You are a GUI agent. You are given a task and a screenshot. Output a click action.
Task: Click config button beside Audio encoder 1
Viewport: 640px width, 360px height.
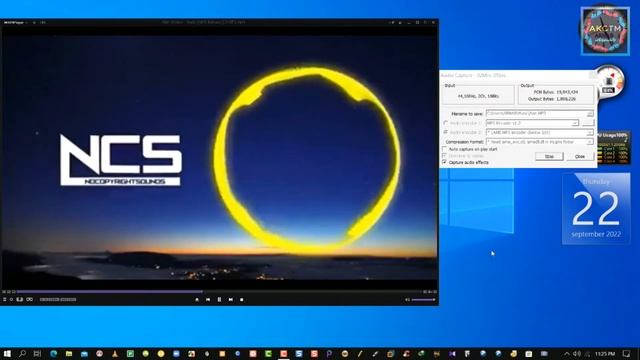point(588,123)
